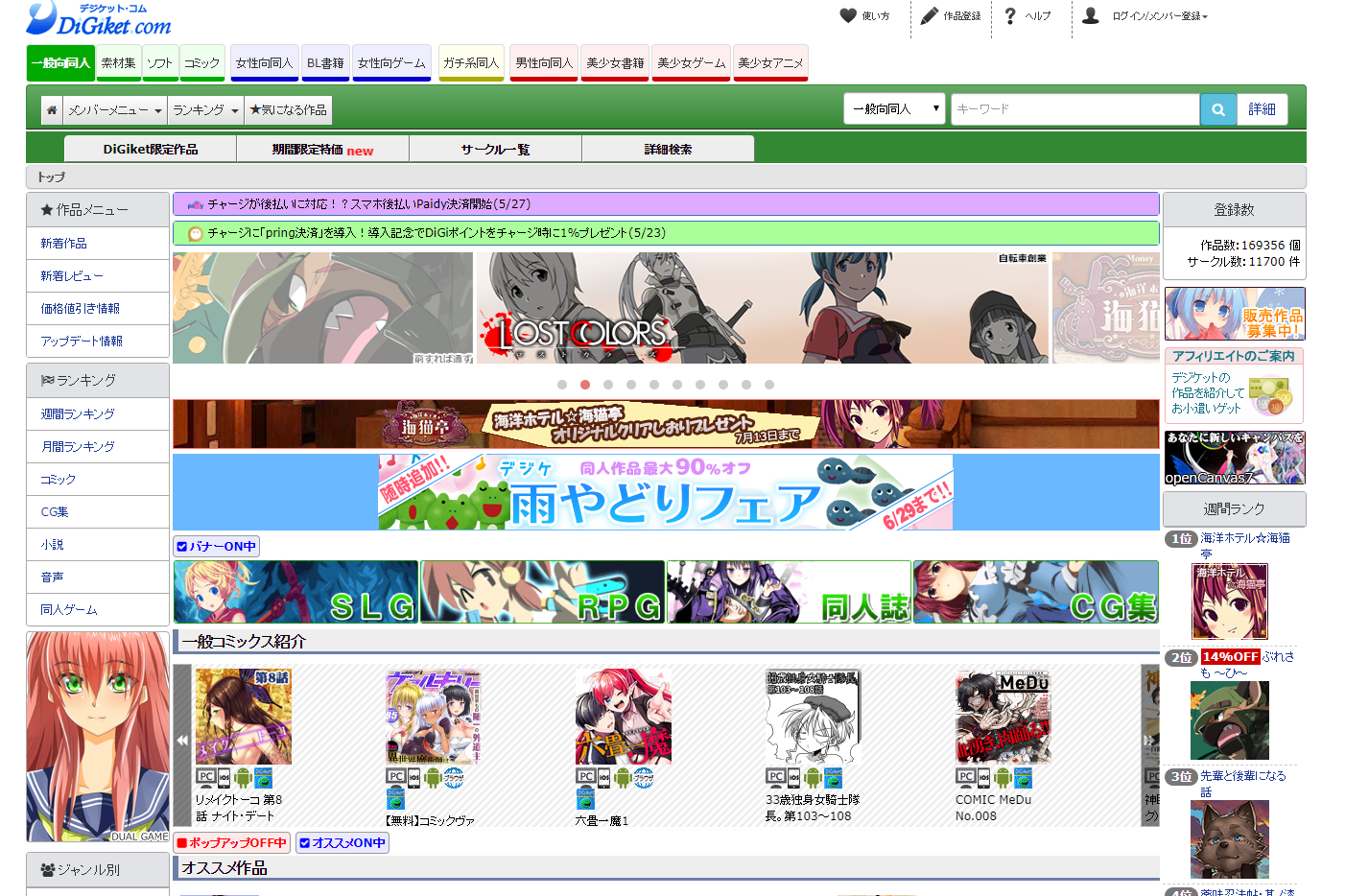Switch to the 一般同人 tab
Image resolution: width=1369 pixels, height=896 pixels.
coord(60,62)
